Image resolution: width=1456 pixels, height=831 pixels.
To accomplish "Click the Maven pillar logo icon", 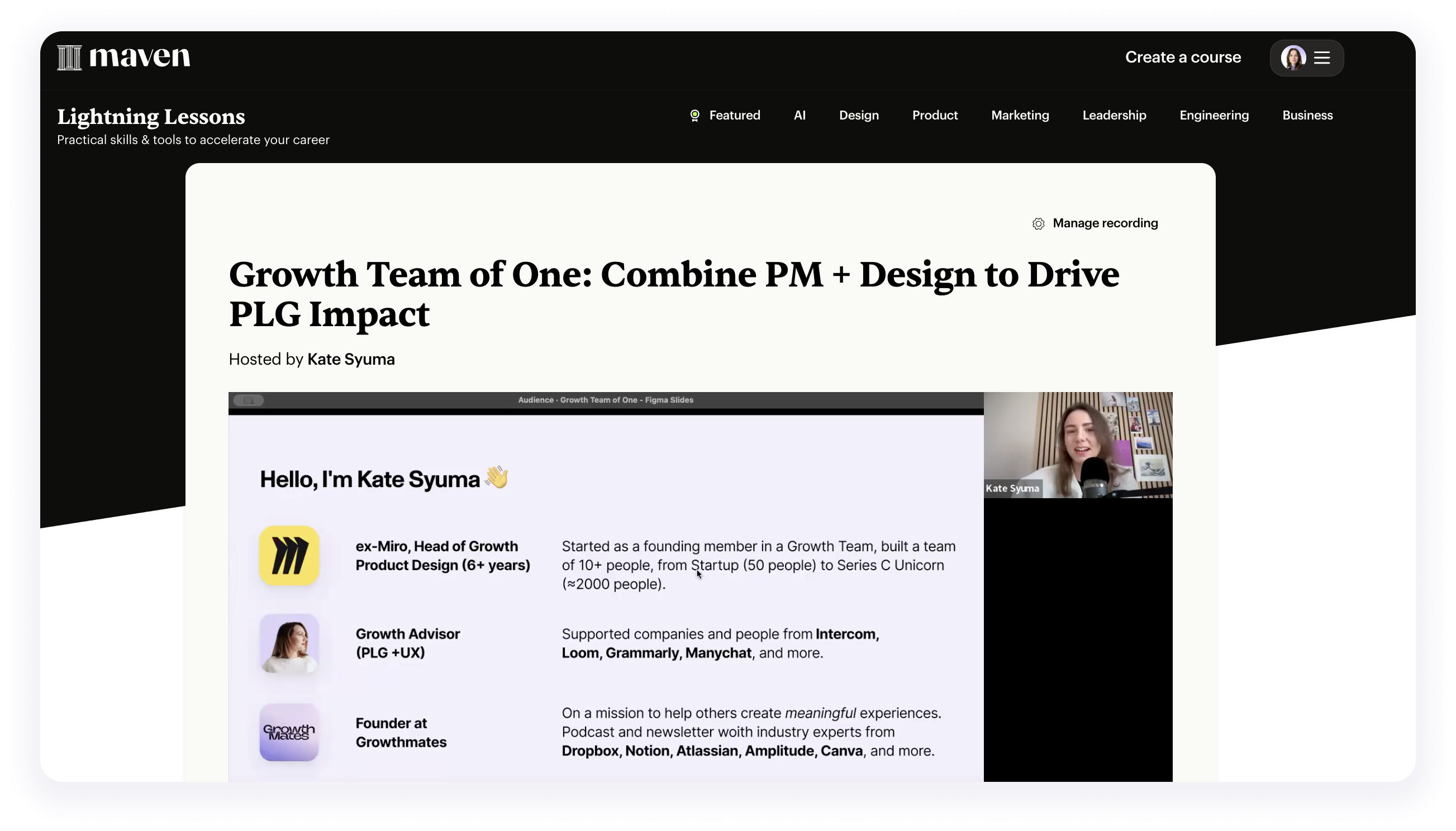I will coord(69,58).
